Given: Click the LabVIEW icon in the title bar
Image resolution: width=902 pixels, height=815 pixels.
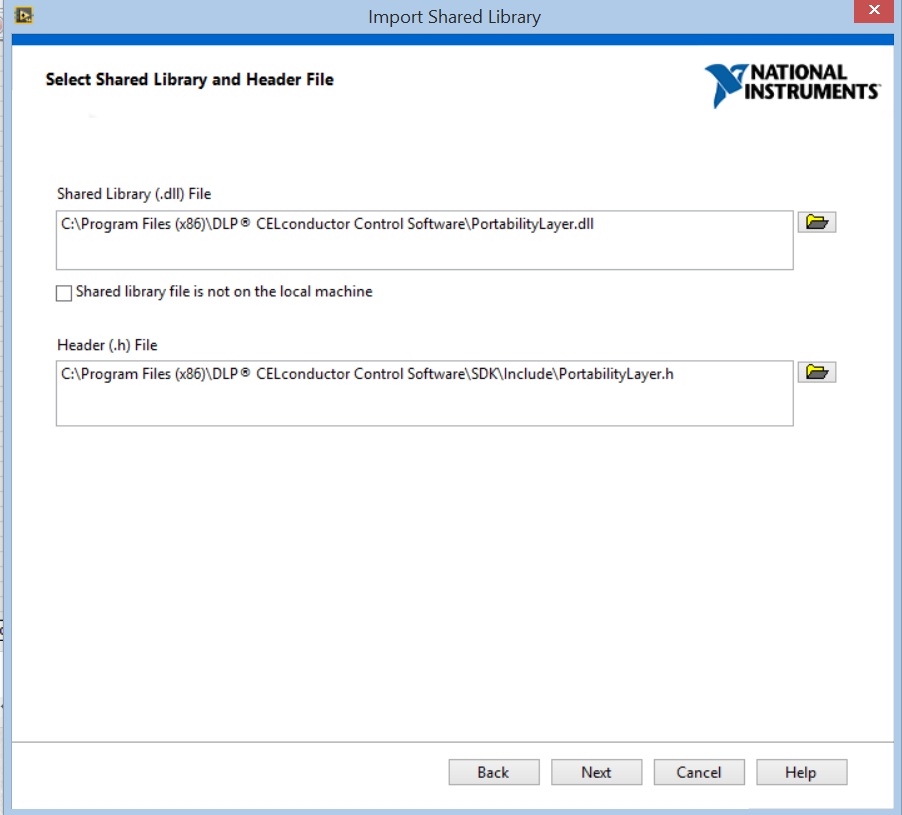Looking at the screenshot, I should tap(24, 15).
